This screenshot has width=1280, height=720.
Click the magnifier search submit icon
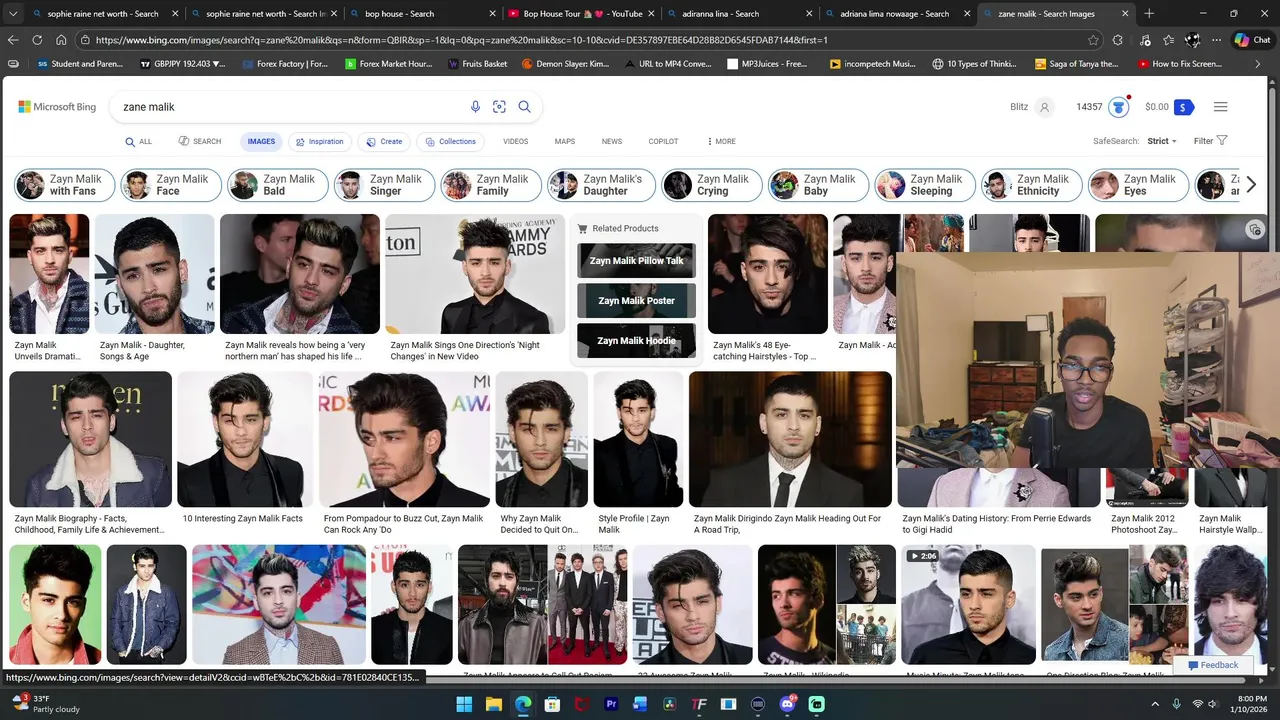tap(524, 107)
